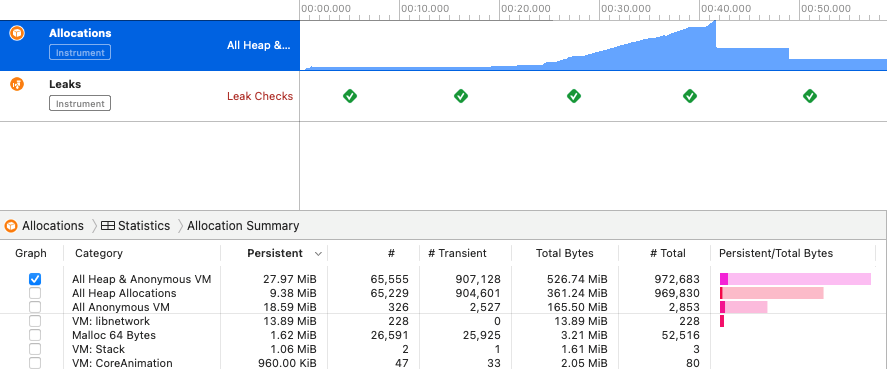Screen dimensions: 887x369
Task: Click the Instrument button under Leaks
Action: (x=80, y=104)
